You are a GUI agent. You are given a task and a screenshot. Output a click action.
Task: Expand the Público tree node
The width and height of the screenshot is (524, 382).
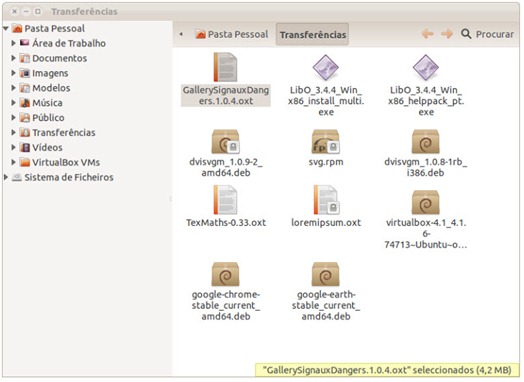pos(13,117)
